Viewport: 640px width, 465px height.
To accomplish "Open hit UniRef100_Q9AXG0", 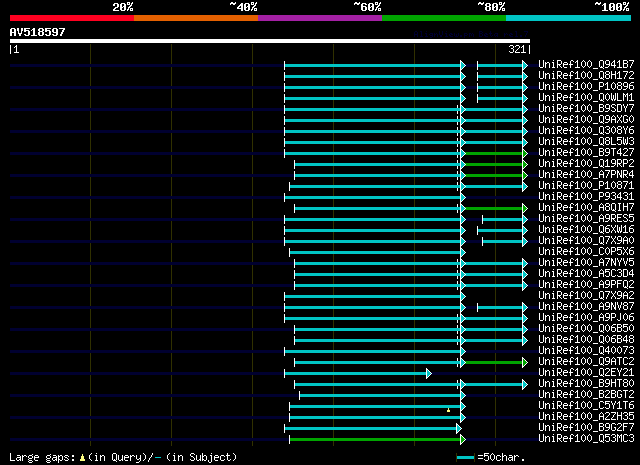I will (x=586, y=119).
